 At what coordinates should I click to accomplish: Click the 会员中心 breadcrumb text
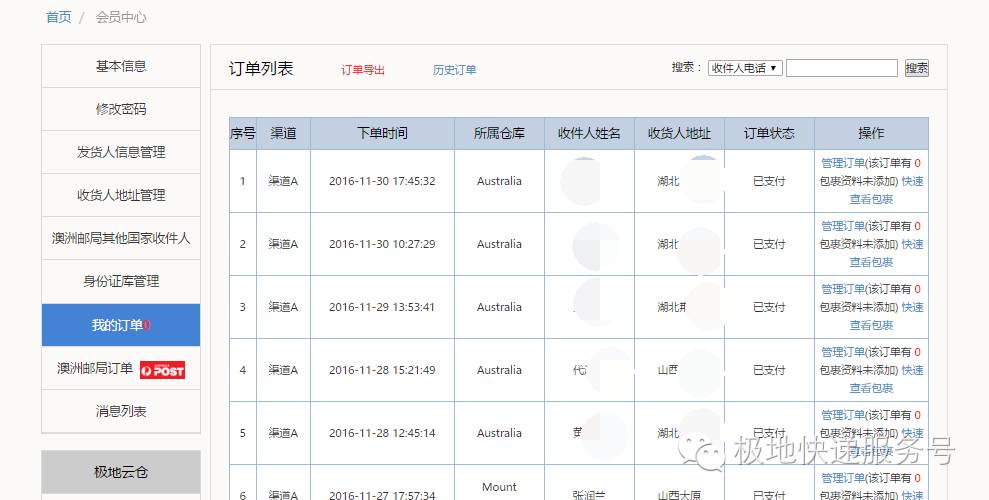[x=121, y=17]
